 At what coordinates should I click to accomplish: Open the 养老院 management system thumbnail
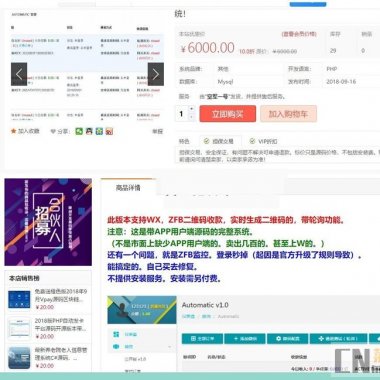[19, 358]
